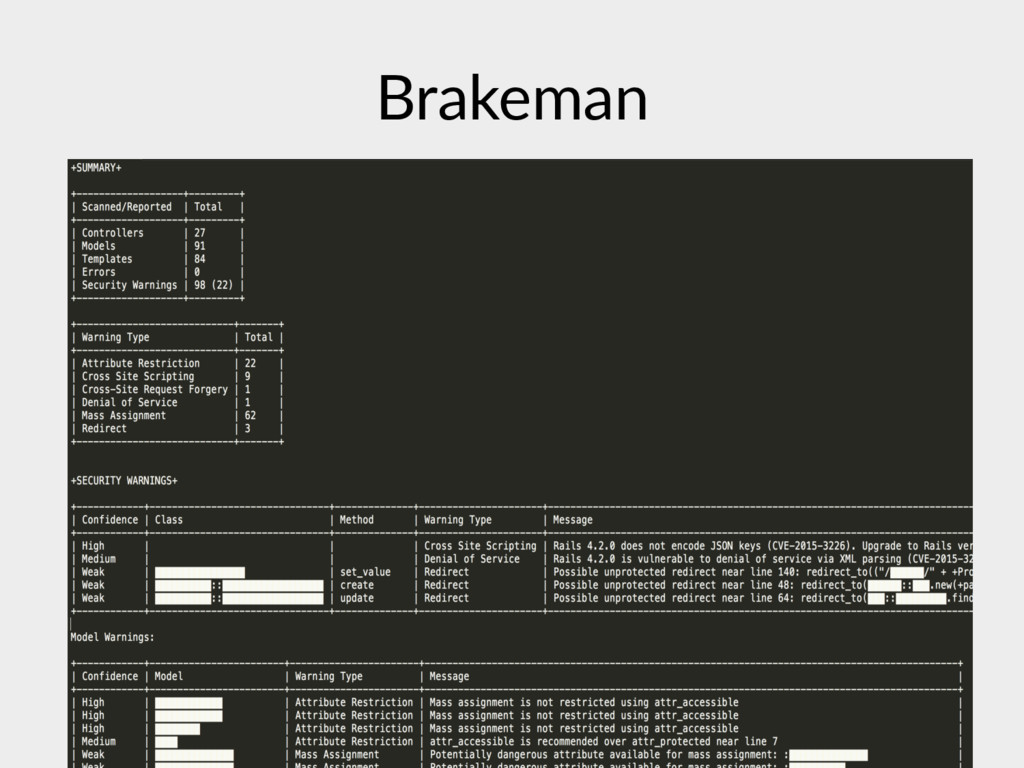Click the Attribute Restriction count row in summary

tap(177, 363)
